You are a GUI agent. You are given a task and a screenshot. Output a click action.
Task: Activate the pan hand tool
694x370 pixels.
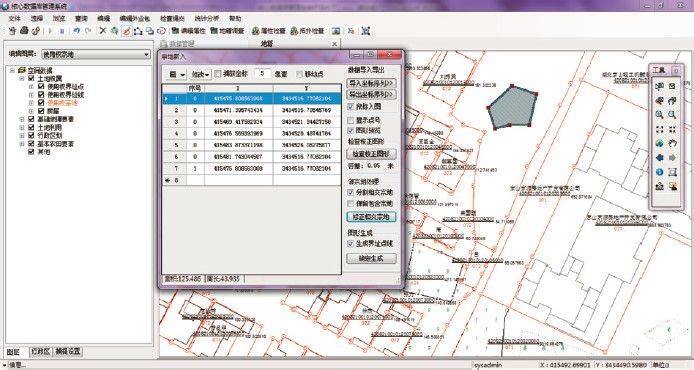point(672,143)
